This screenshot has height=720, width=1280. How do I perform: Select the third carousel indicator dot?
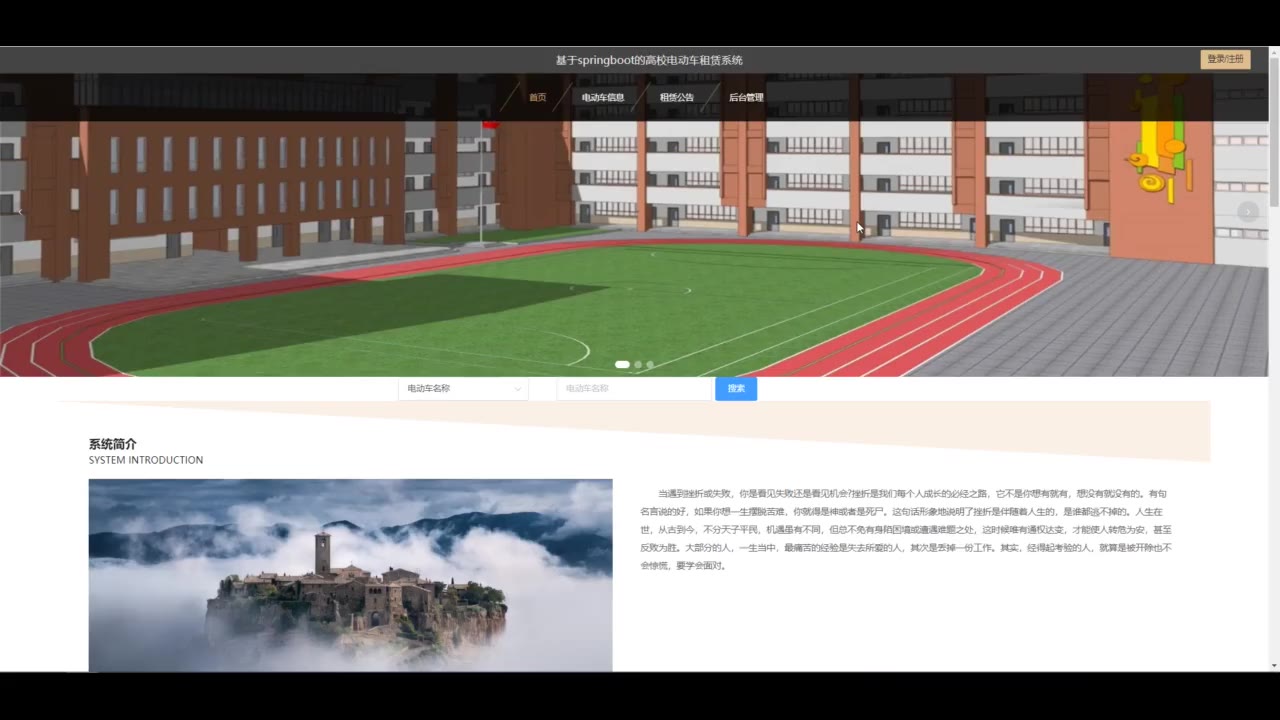[x=650, y=364]
